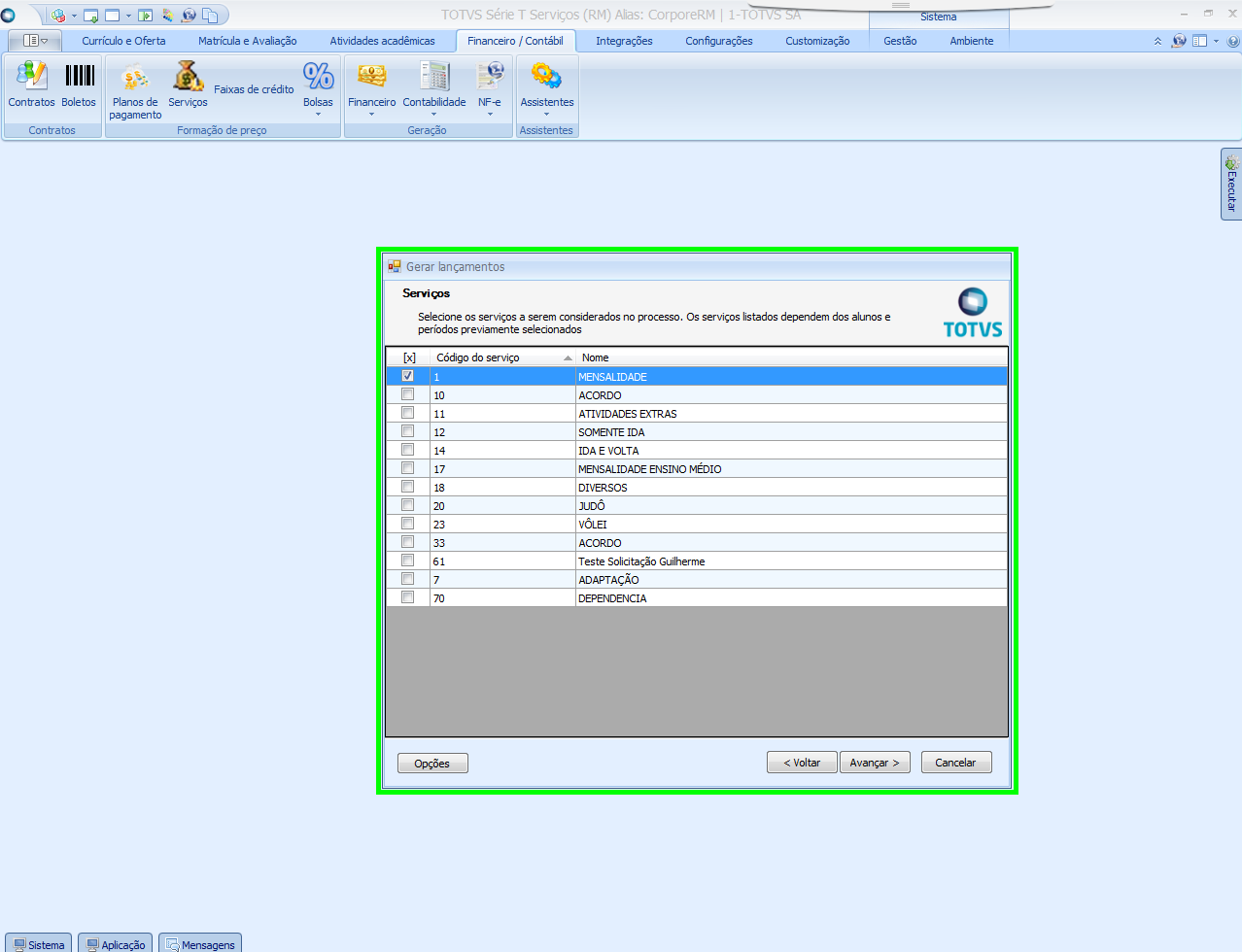Viewport: 1242px width, 952px height.
Task: Cancel the Gerar lançamentos wizard
Action: pyautogui.click(x=955, y=763)
